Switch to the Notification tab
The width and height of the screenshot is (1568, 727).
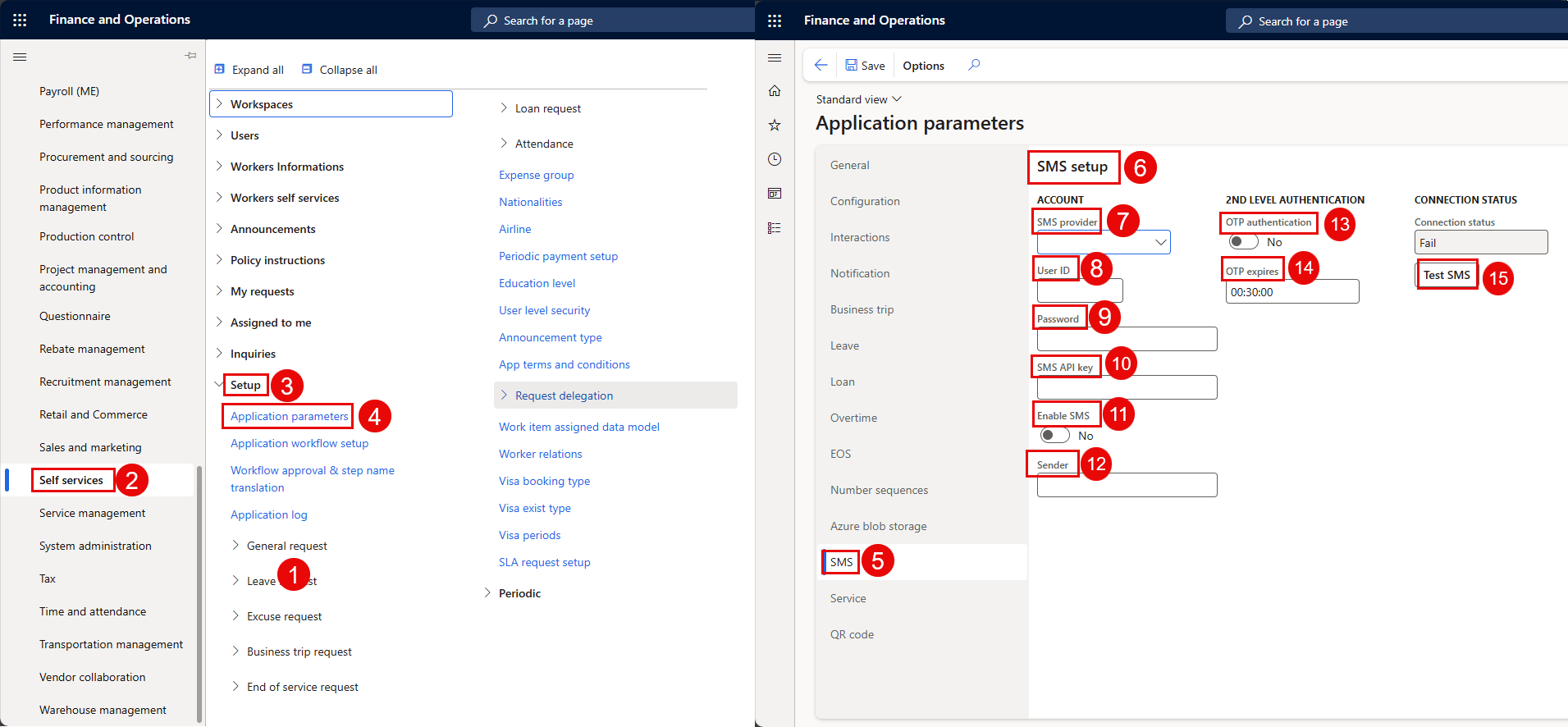click(860, 273)
